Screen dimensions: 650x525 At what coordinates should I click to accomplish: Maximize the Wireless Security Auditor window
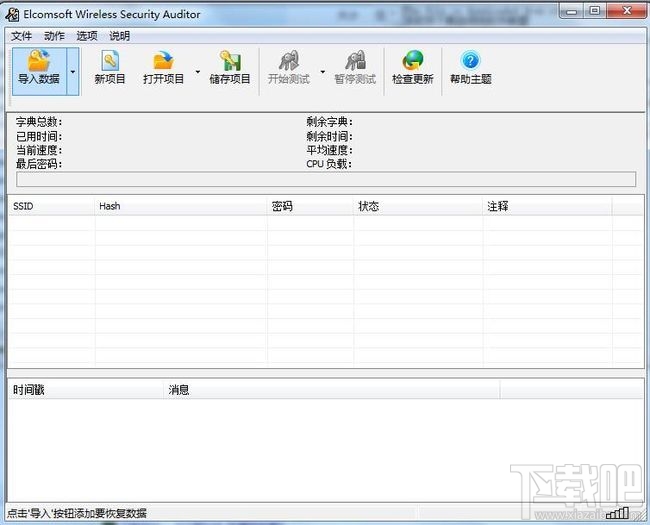(595, 11)
